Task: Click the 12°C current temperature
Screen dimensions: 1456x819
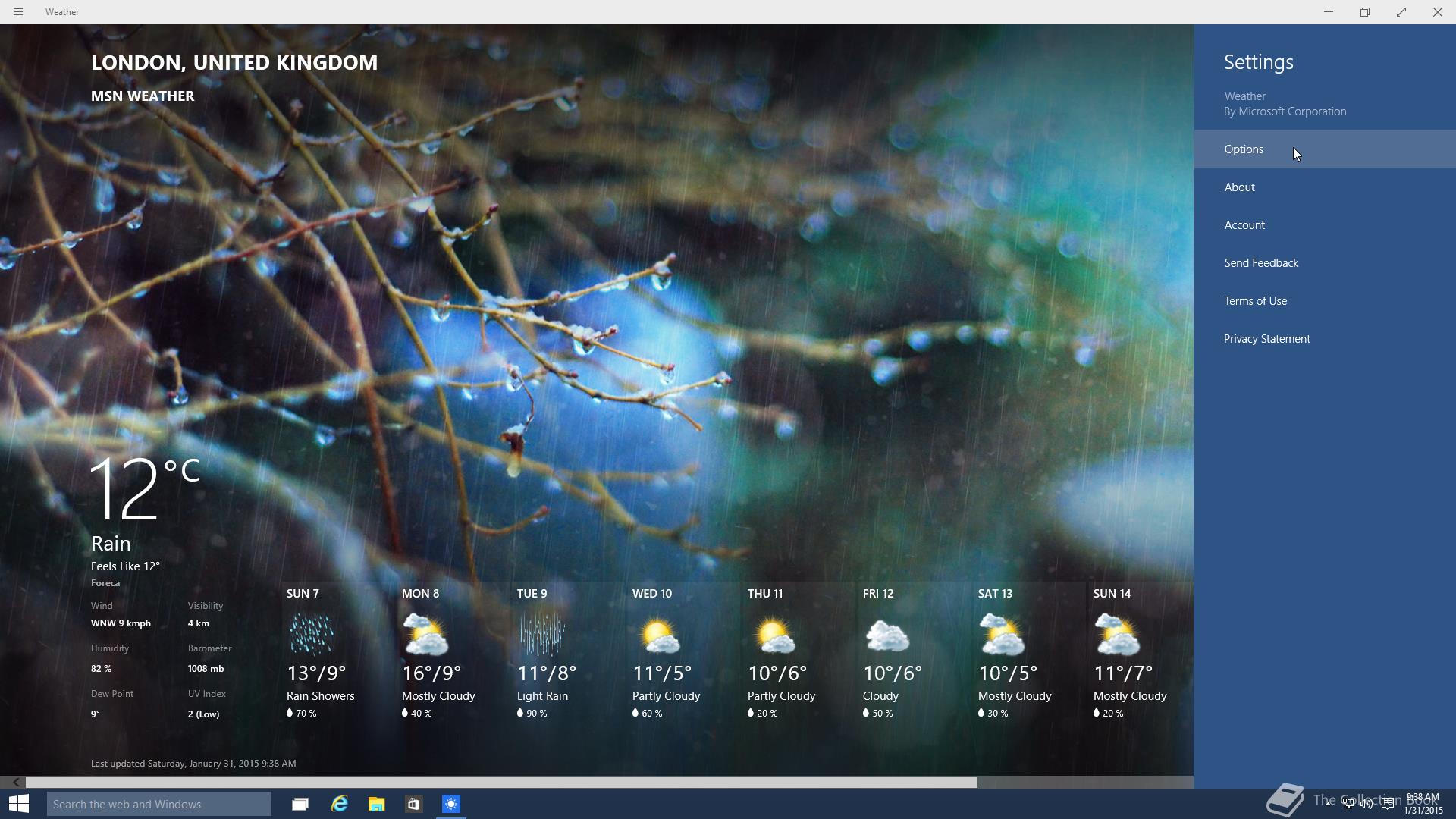Action: [144, 490]
